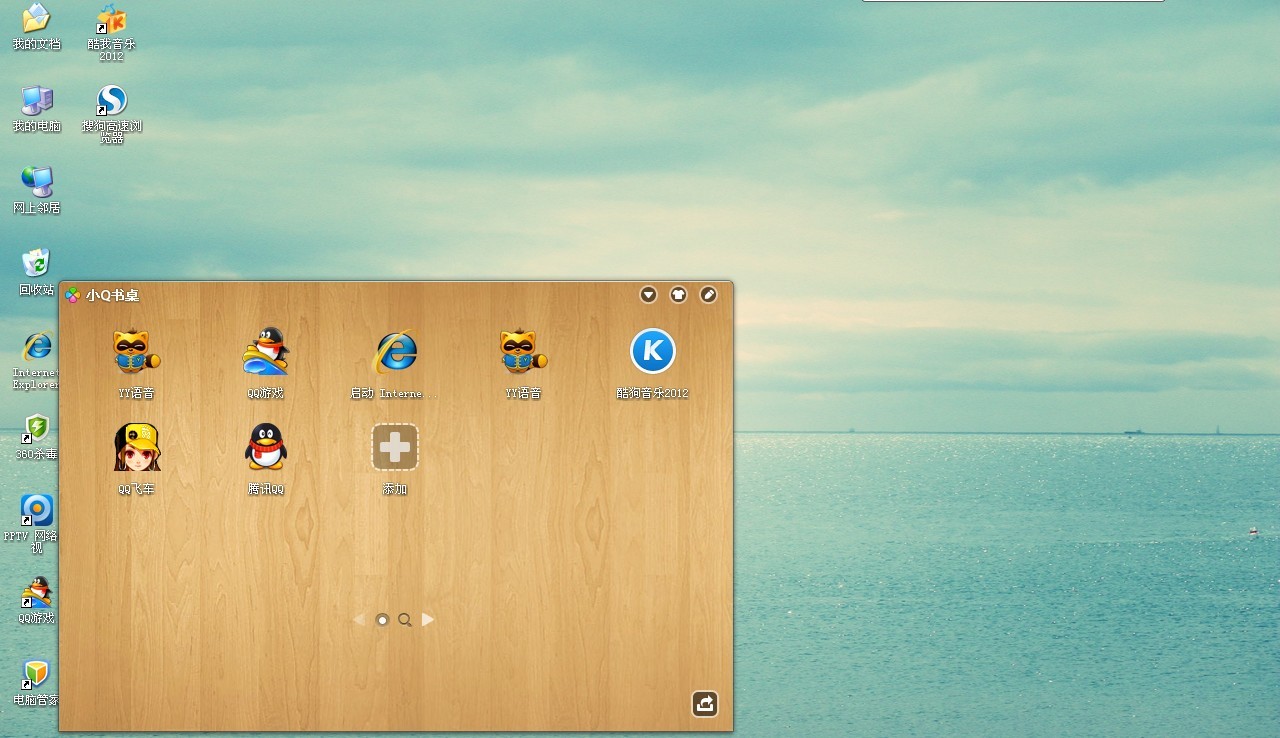Click the 小Q书桌 title text
Screen dimensions: 1280x738
tap(112, 295)
